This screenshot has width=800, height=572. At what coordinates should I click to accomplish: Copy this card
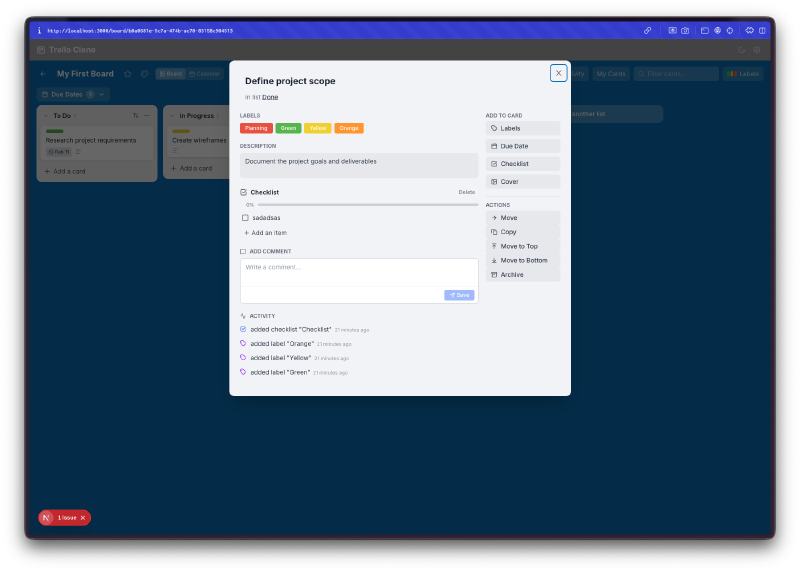pos(522,232)
